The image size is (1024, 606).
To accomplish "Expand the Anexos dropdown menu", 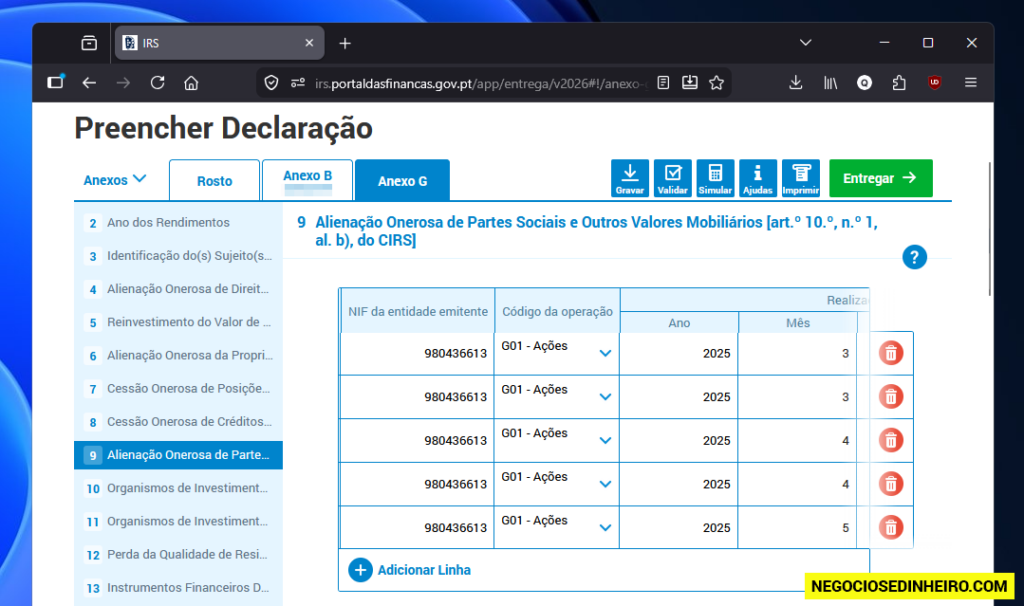I will tap(115, 180).
